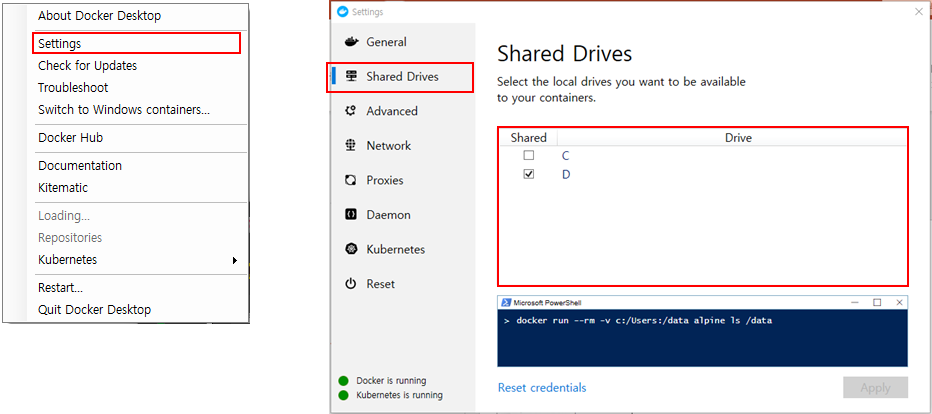Click the Kubernetes wheel icon
The height and width of the screenshot is (414, 932).
click(351, 249)
